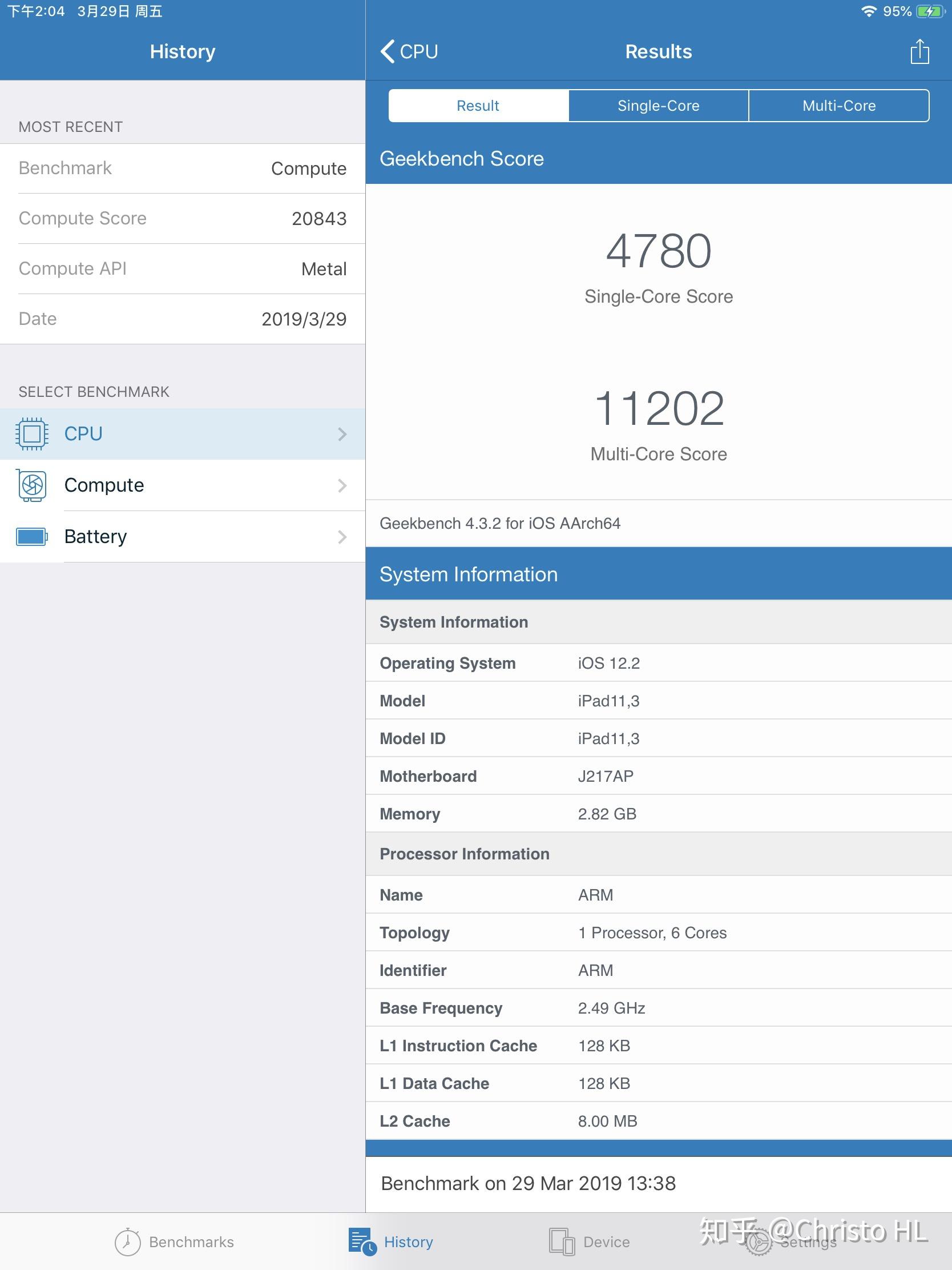Expand the Compute benchmark row chevron
Image resolution: width=952 pixels, height=1270 pixels.
coord(342,486)
